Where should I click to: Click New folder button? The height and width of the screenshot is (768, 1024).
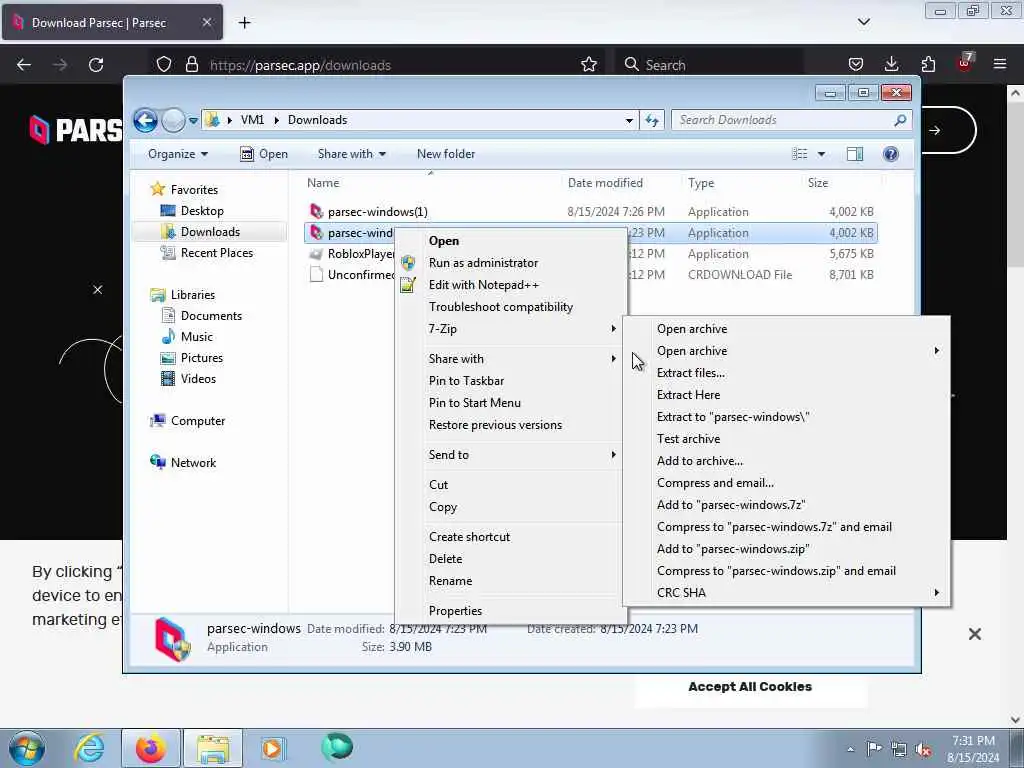pos(446,154)
